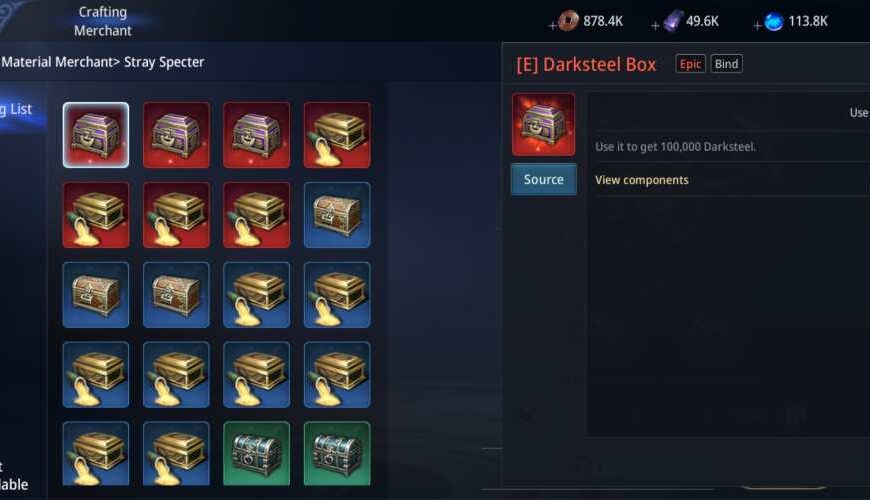
Task: Open the Source button
Action: [x=544, y=179]
